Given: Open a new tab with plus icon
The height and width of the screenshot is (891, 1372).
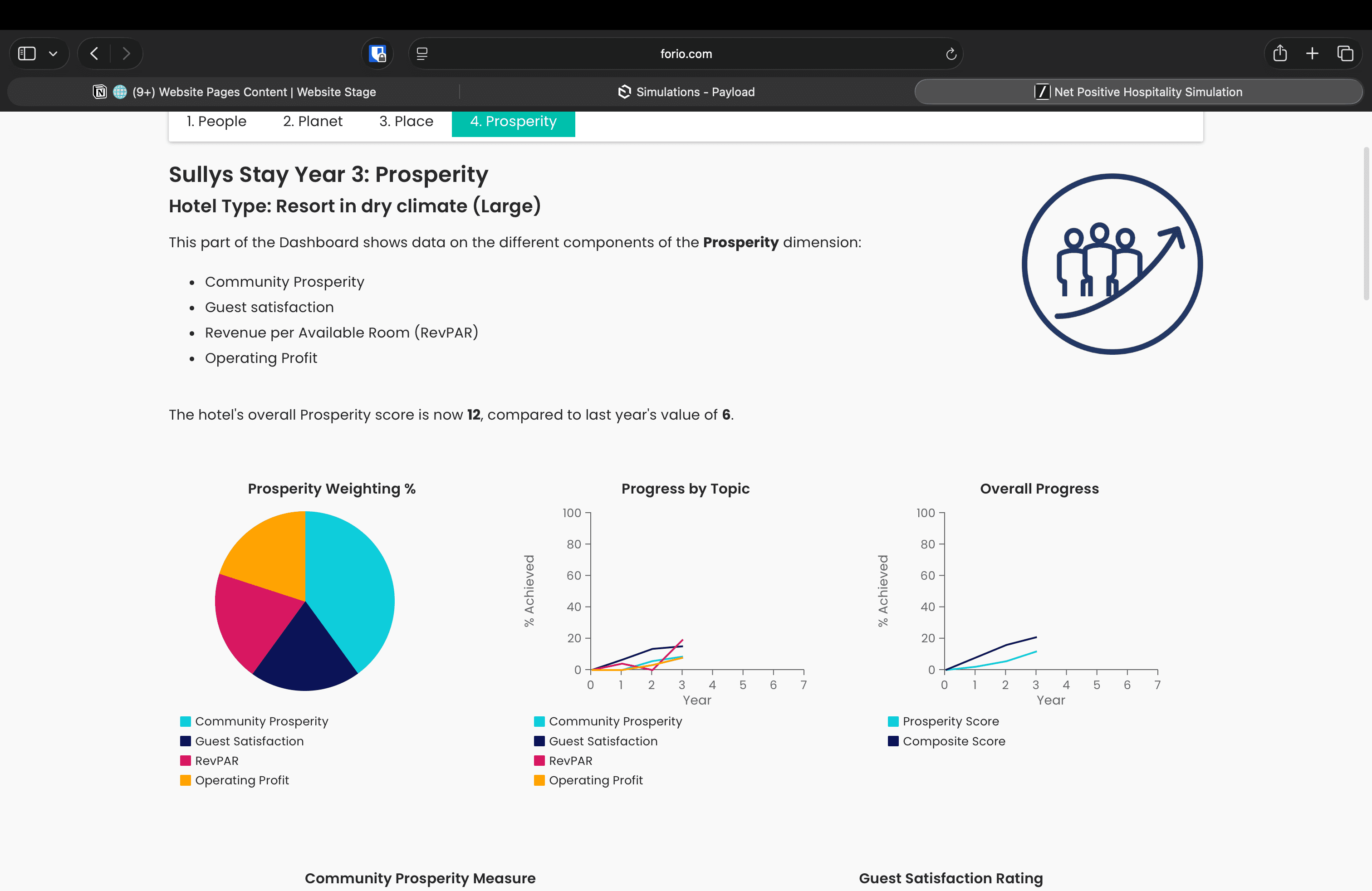Looking at the screenshot, I should click(x=1313, y=54).
